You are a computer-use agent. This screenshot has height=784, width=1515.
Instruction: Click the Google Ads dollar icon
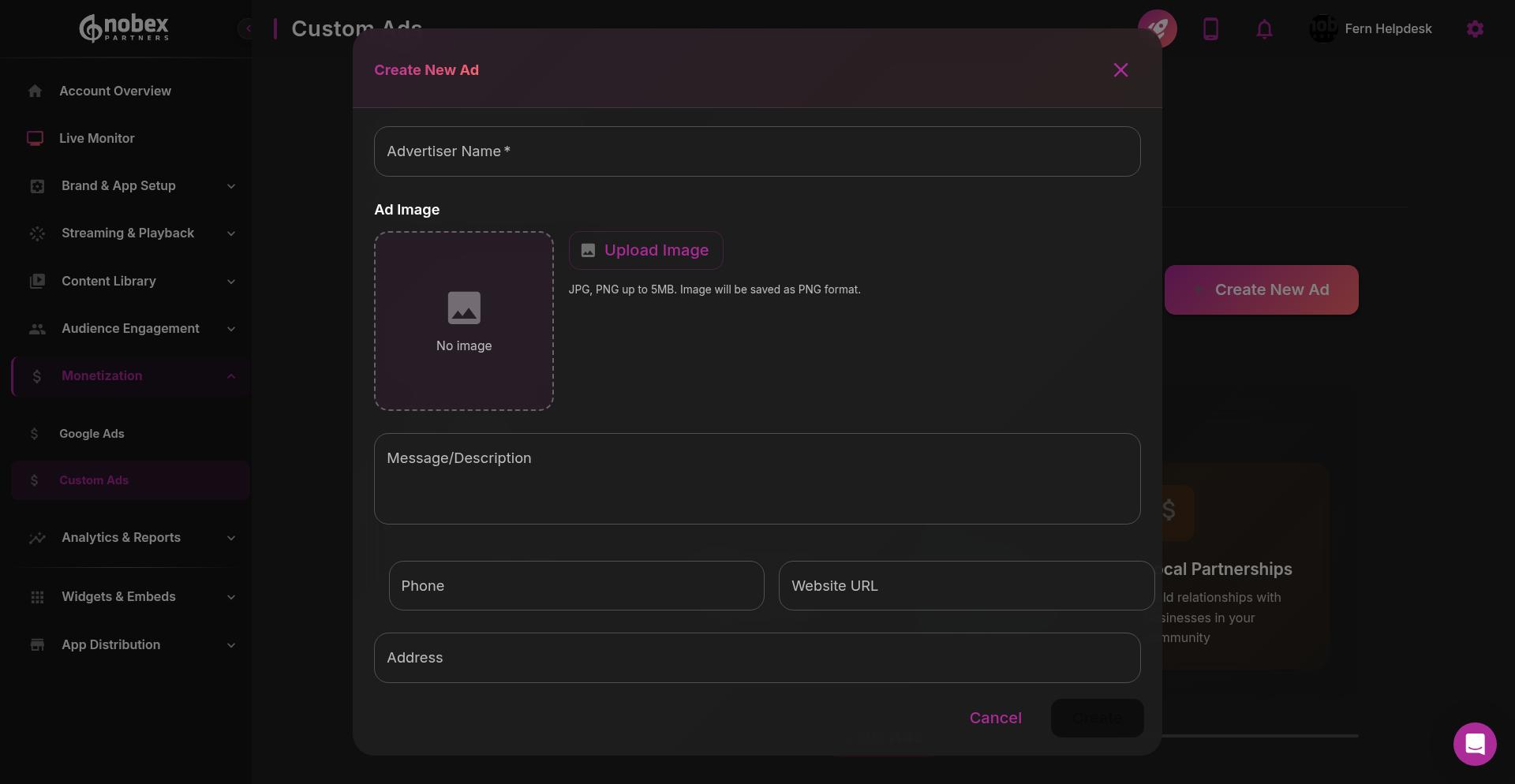point(35,433)
